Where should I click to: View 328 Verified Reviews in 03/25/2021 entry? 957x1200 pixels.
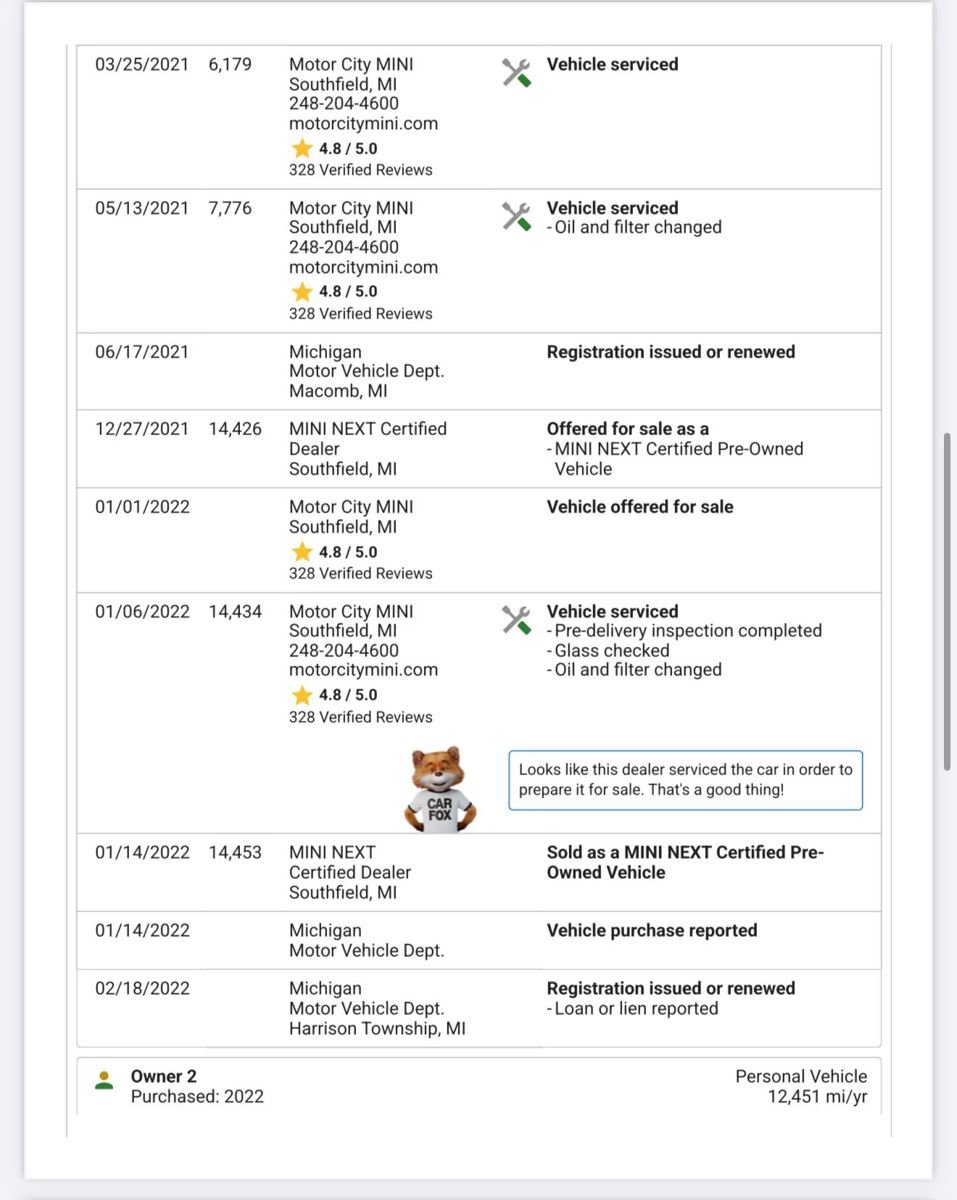pyautogui.click(x=360, y=170)
